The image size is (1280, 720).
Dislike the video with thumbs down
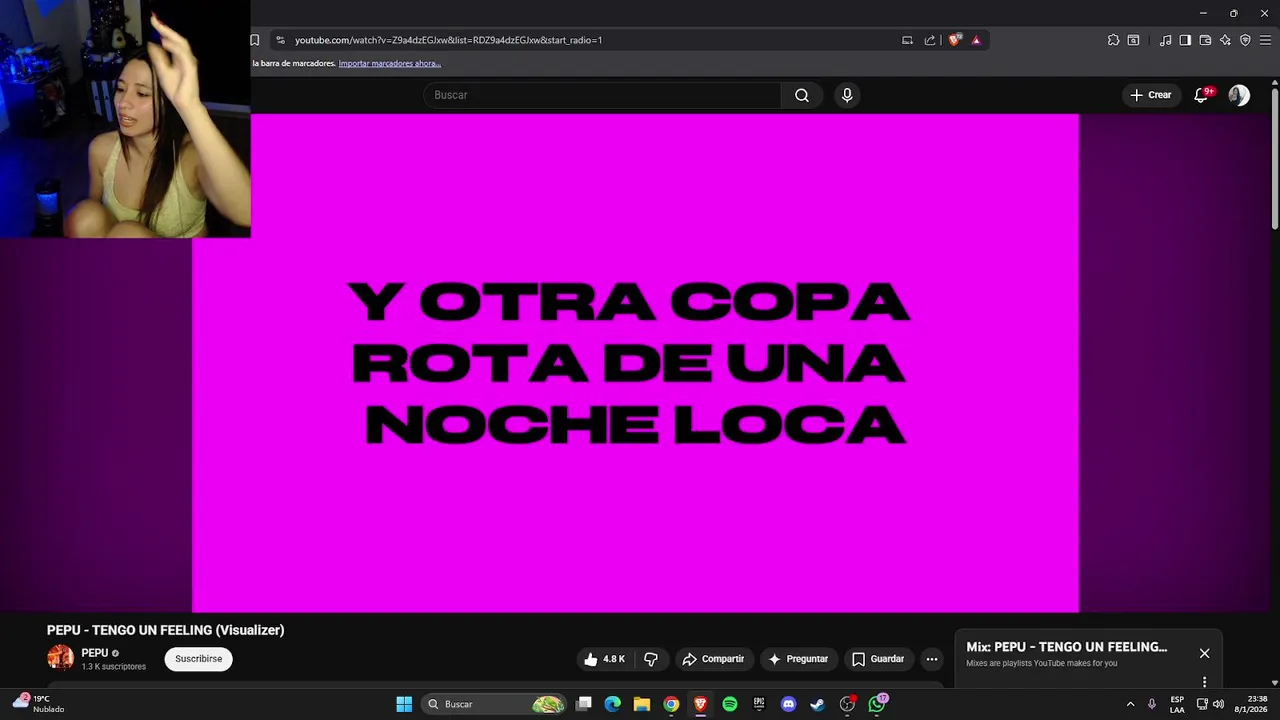[x=651, y=659]
